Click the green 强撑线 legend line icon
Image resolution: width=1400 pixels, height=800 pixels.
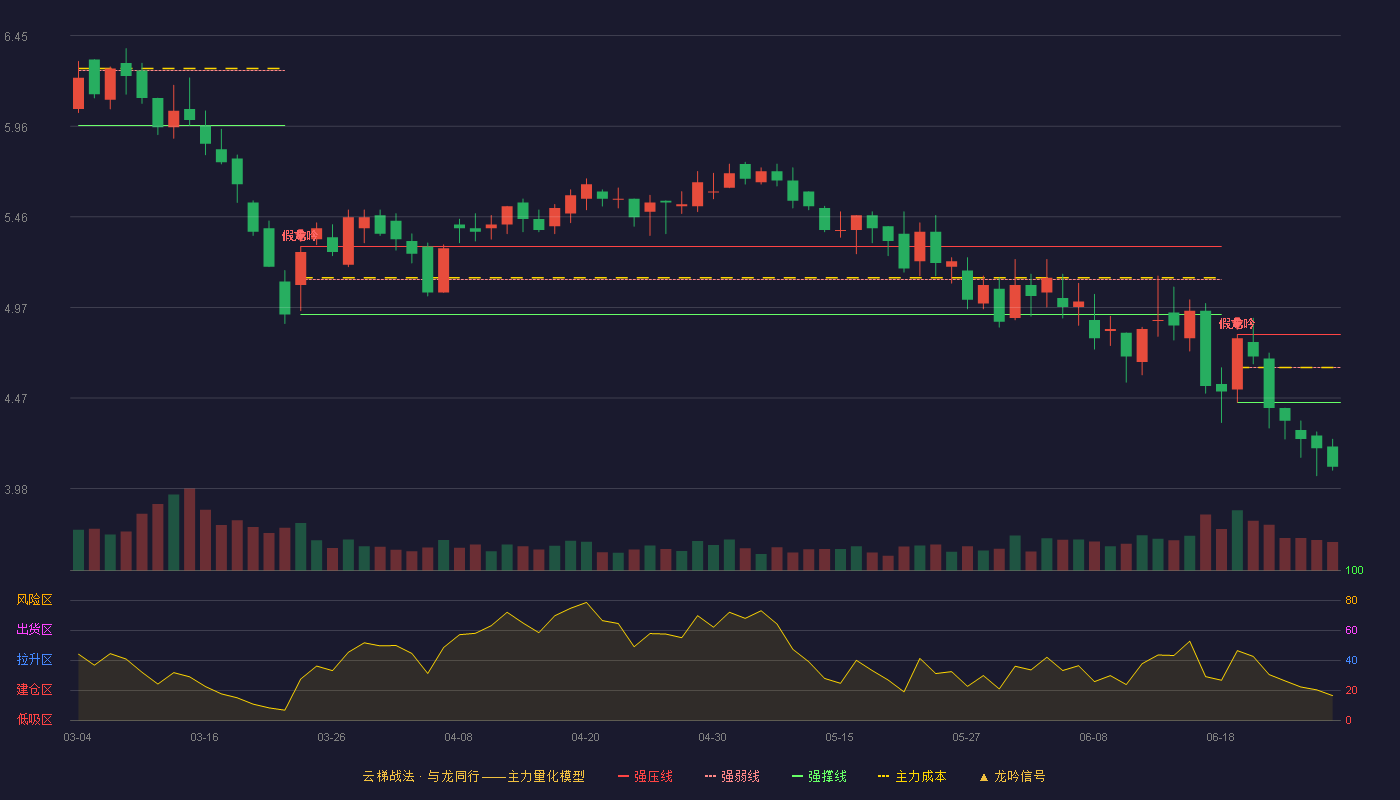point(798,776)
